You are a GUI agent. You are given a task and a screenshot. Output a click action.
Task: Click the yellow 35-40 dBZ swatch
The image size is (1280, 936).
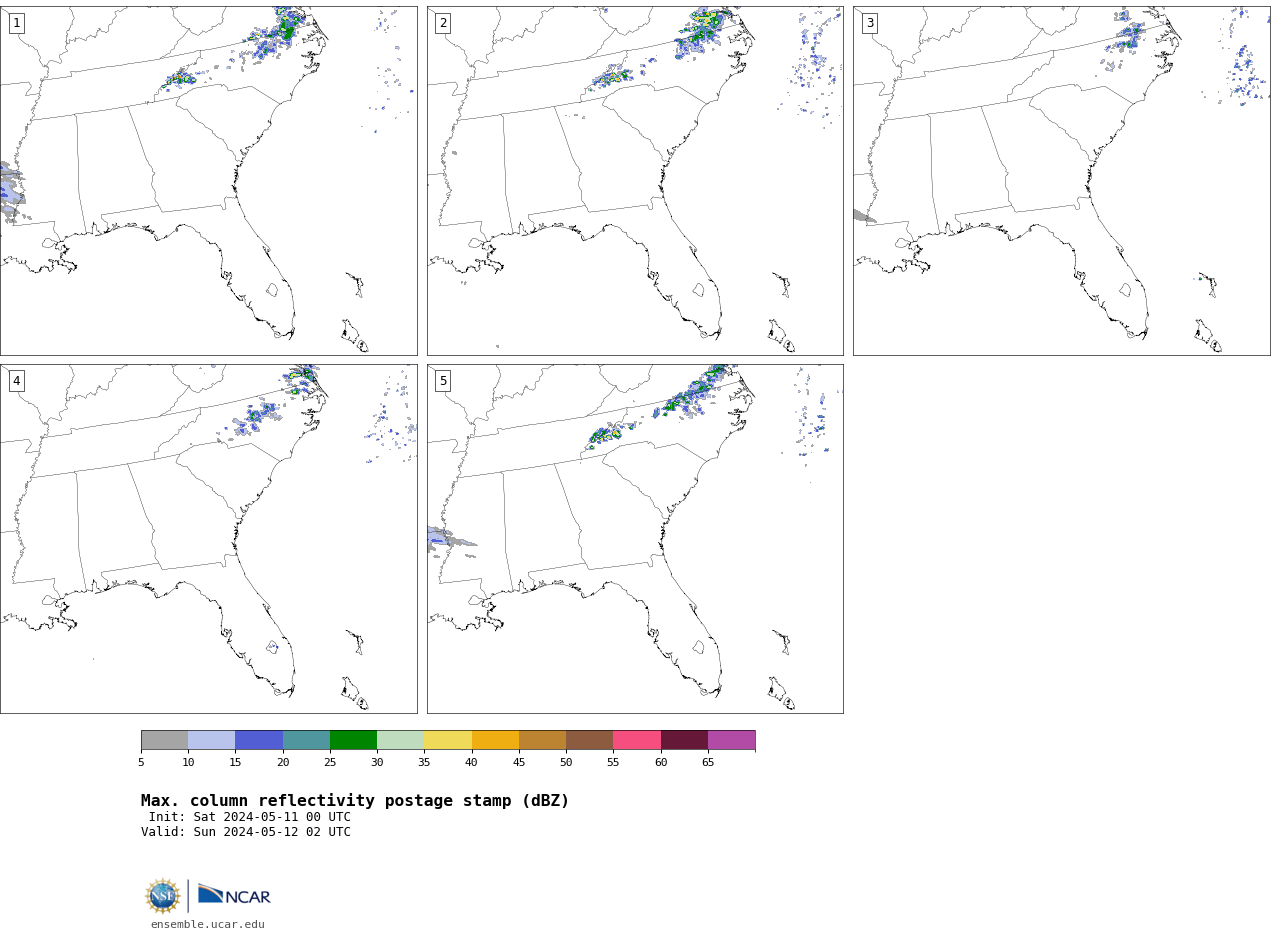pos(448,740)
